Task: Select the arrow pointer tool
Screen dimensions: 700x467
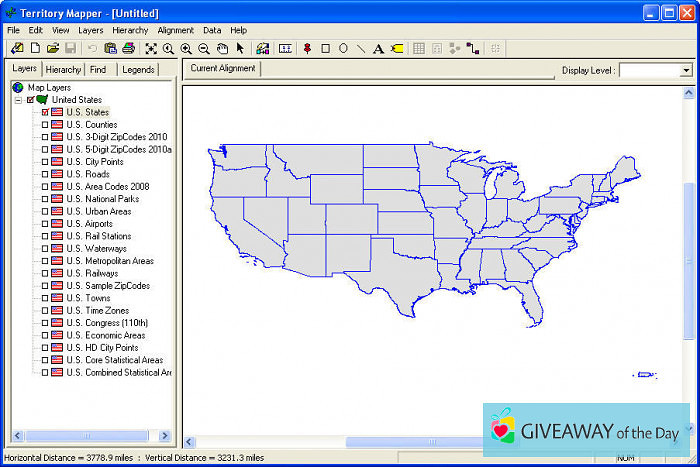Action: [240, 48]
